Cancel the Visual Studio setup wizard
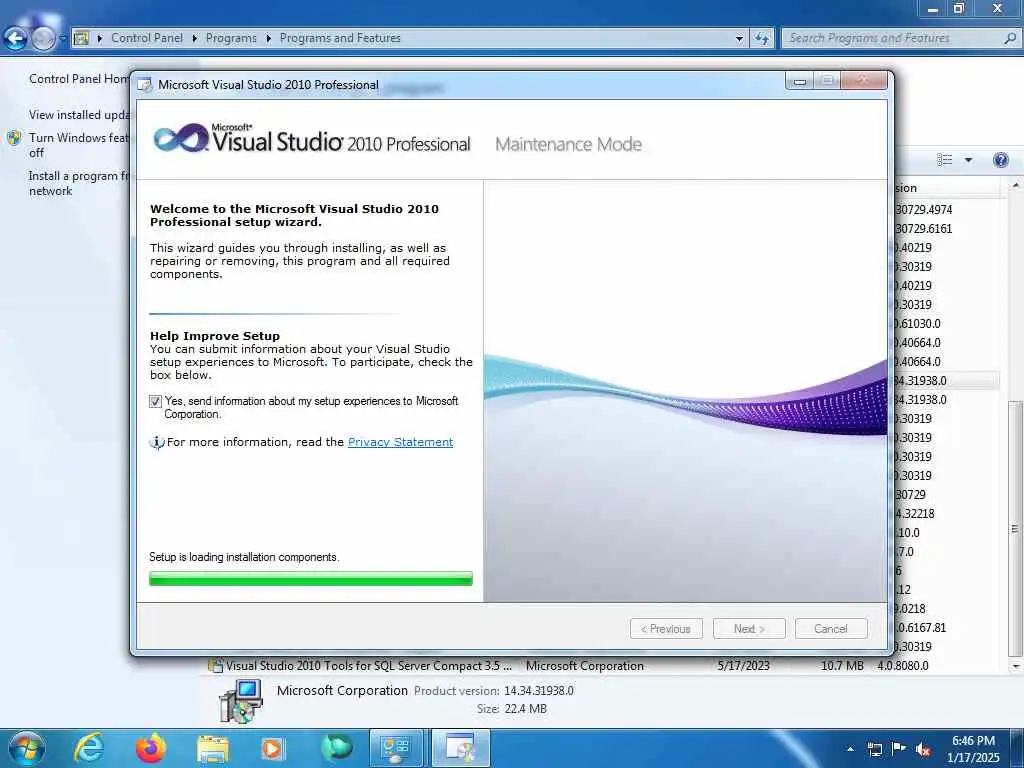The image size is (1024, 768). pos(831,629)
